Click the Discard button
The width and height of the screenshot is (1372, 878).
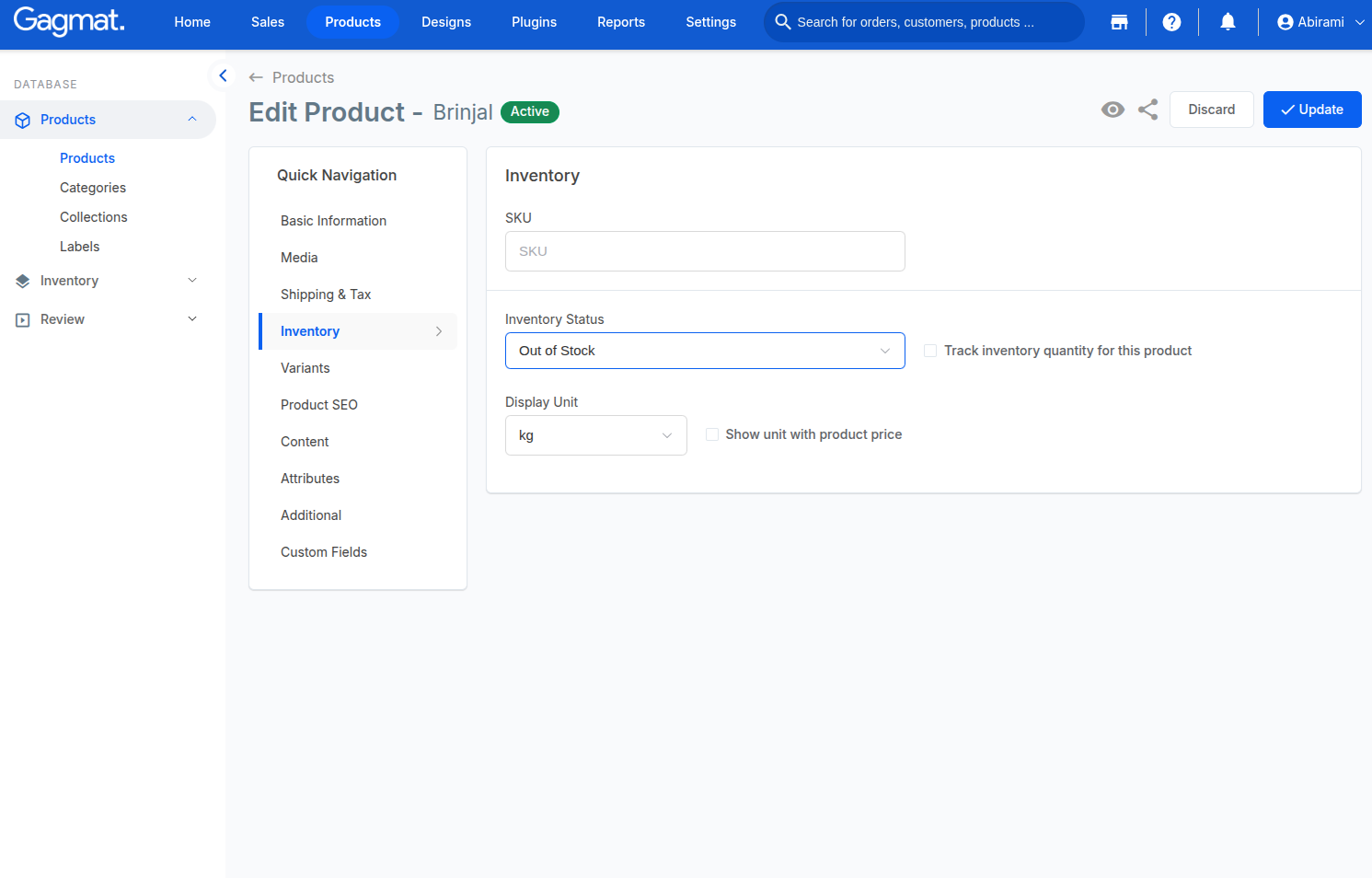(1212, 110)
